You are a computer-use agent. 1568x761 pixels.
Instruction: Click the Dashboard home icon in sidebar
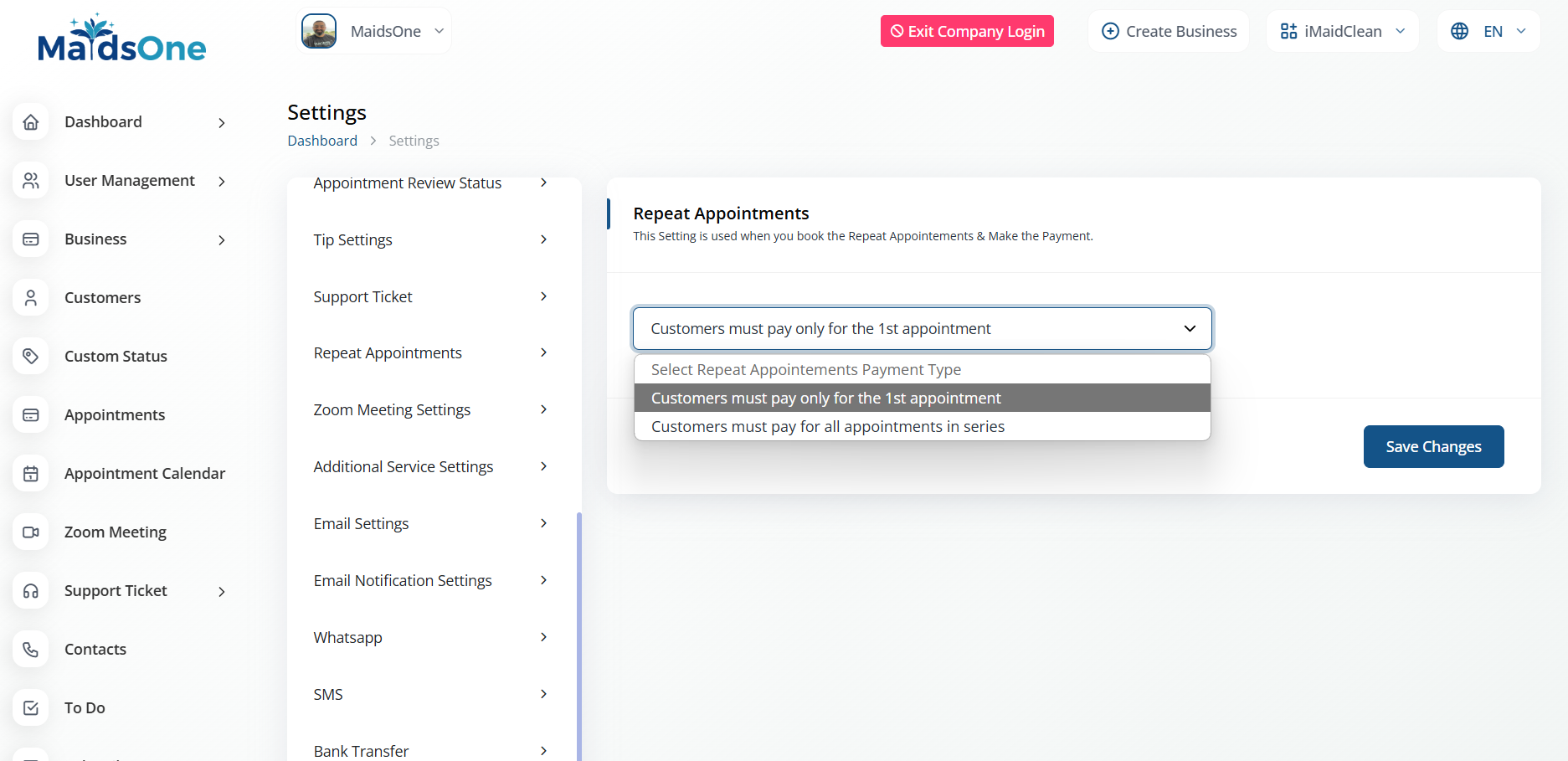point(31,122)
